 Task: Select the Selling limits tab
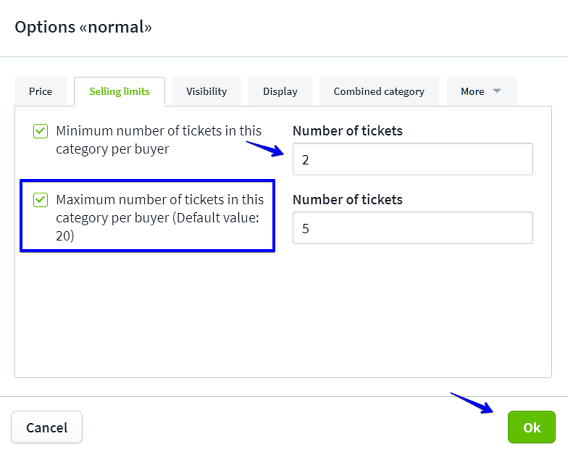coord(120,91)
